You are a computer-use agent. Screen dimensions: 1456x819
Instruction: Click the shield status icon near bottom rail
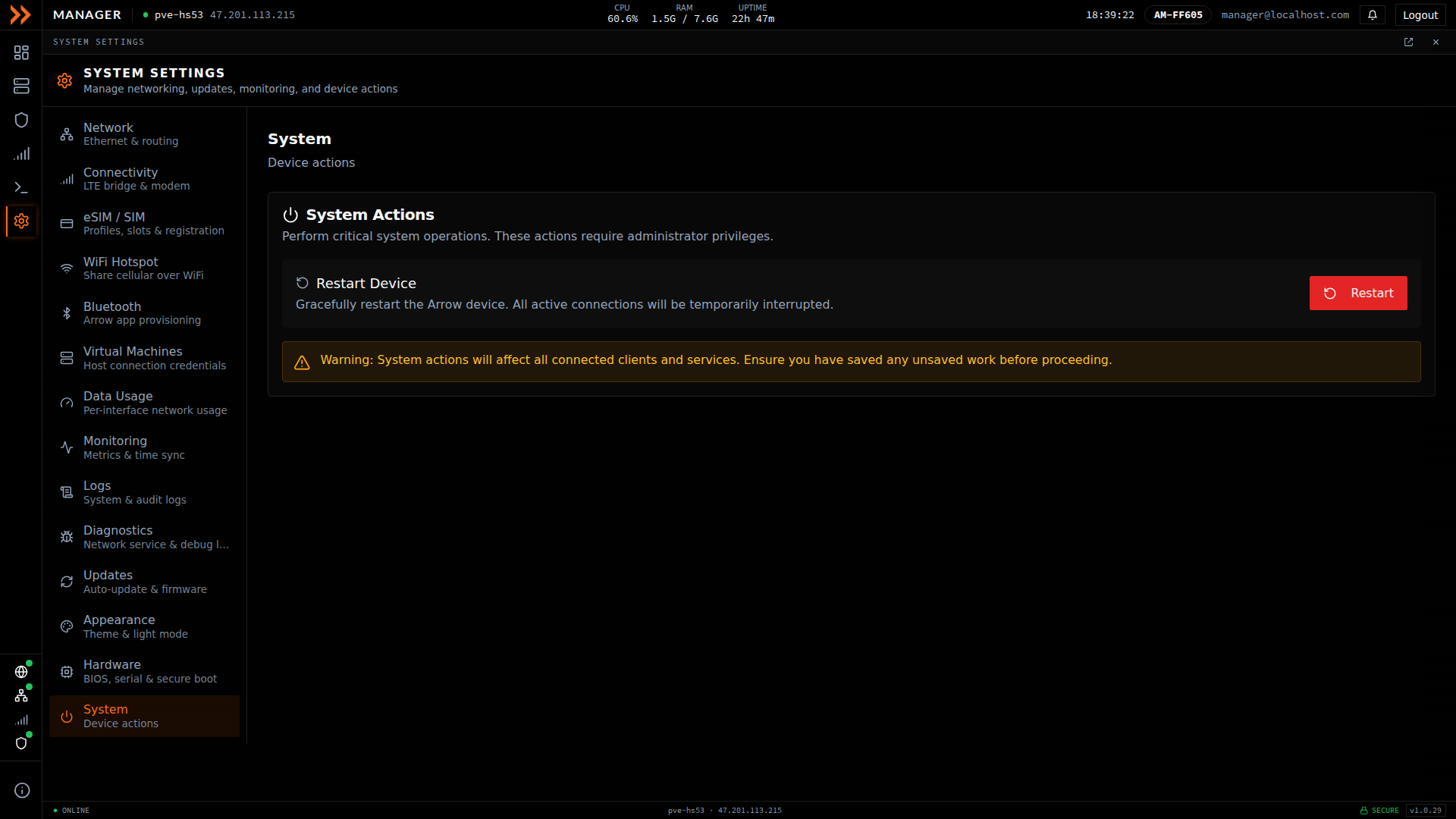coord(21,743)
